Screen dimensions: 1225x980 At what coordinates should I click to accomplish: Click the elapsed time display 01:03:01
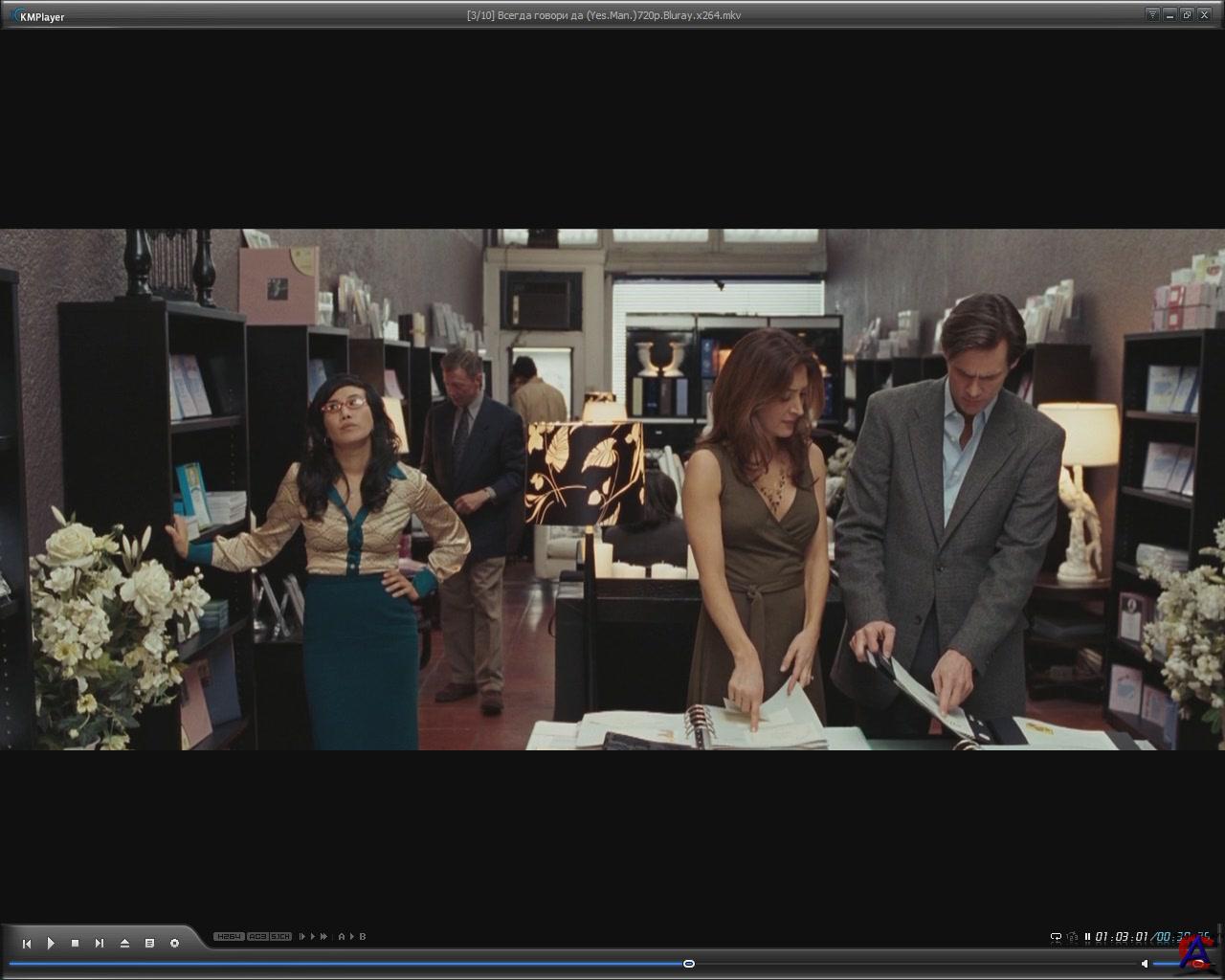[1122, 937]
